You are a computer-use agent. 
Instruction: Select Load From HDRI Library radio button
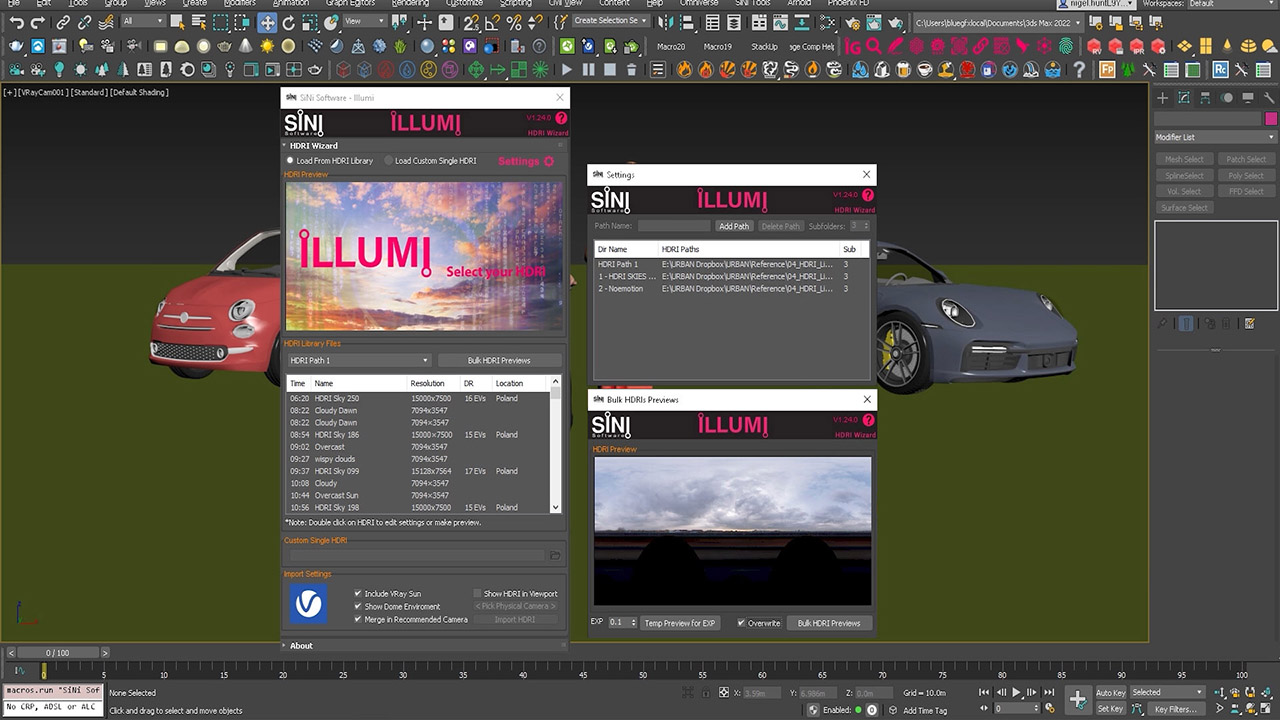tap(291, 160)
